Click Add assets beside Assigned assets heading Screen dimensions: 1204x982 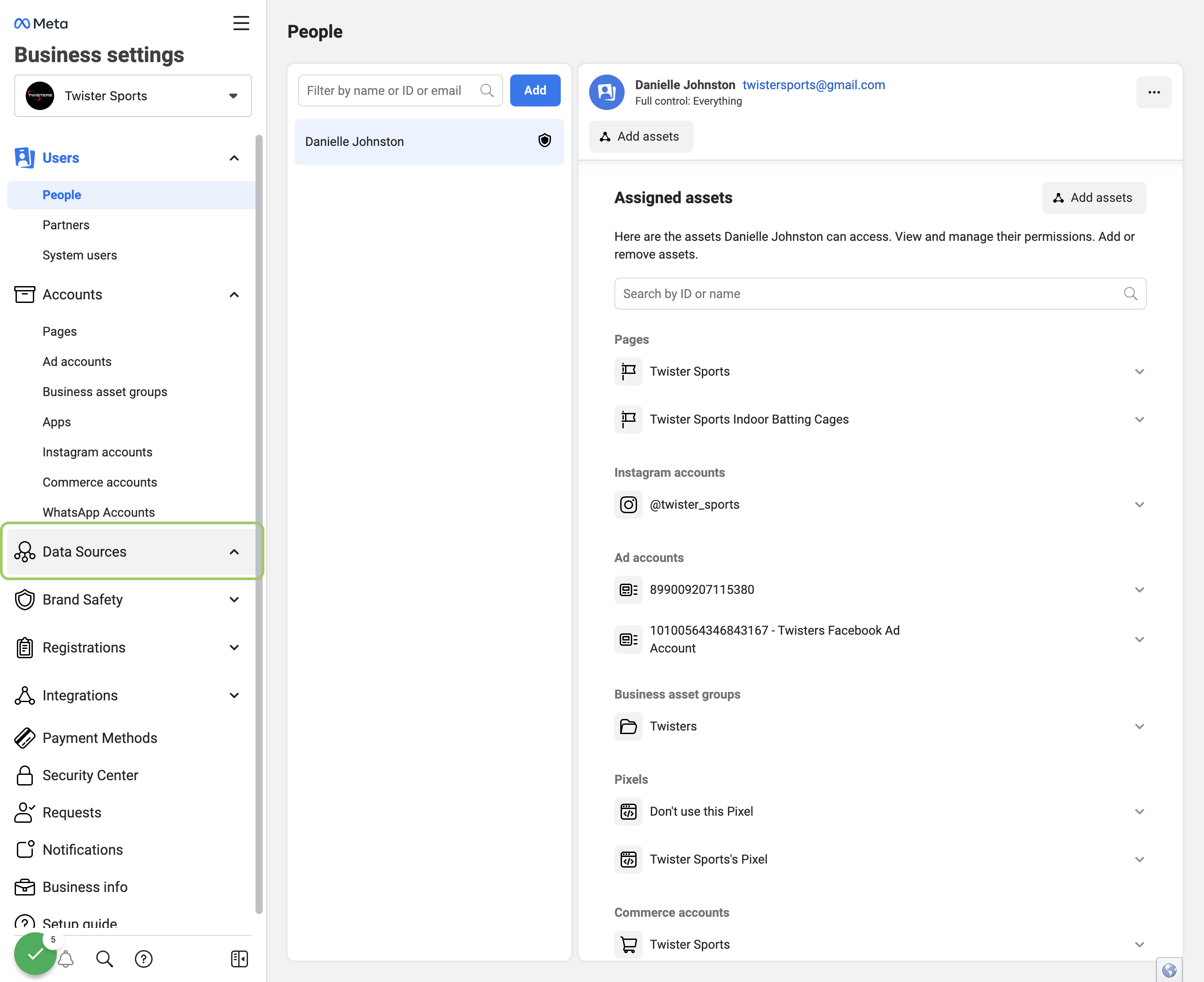1094,197
